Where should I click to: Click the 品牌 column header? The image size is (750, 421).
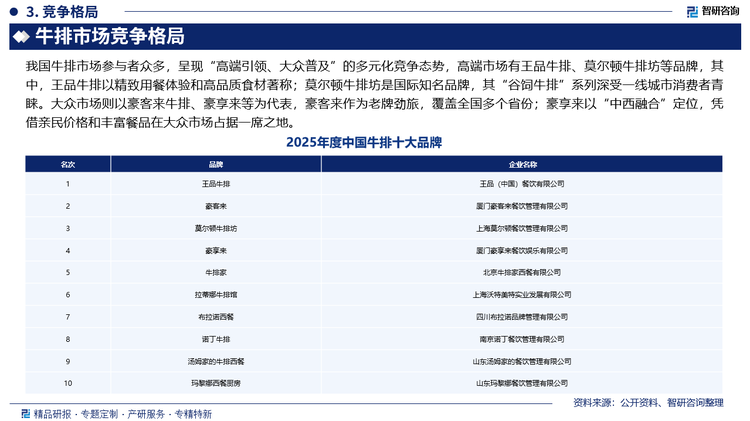point(216,164)
